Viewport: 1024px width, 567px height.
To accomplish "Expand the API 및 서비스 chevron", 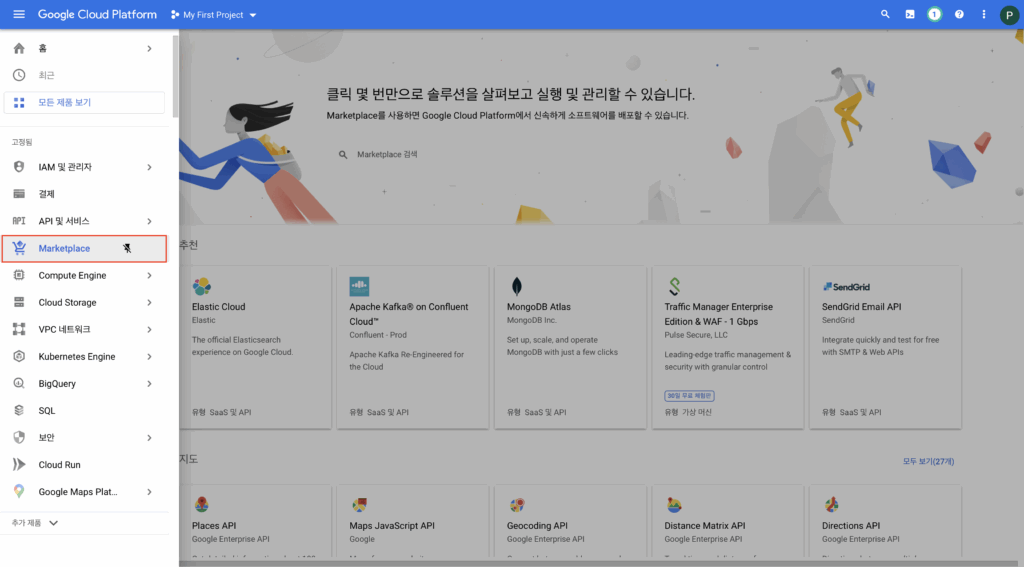I will tap(150, 221).
